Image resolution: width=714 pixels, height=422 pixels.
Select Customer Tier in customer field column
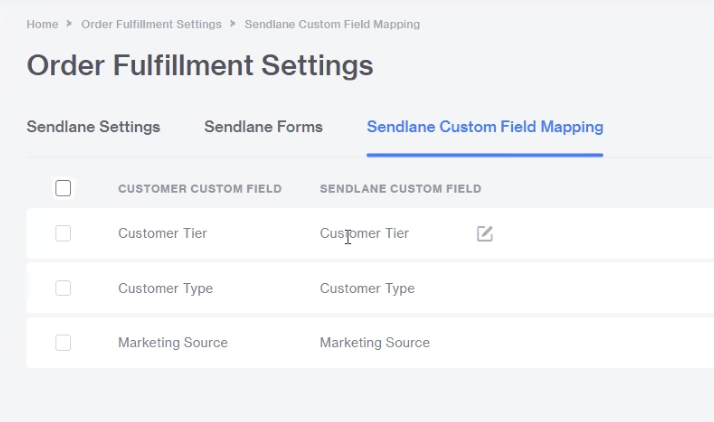click(x=163, y=233)
